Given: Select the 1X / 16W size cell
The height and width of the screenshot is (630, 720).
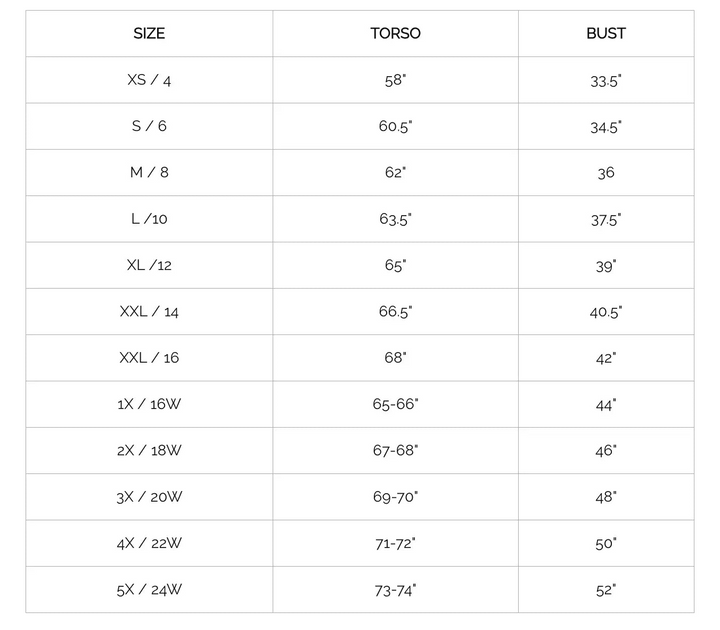Looking at the screenshot, I should point(149,404).
